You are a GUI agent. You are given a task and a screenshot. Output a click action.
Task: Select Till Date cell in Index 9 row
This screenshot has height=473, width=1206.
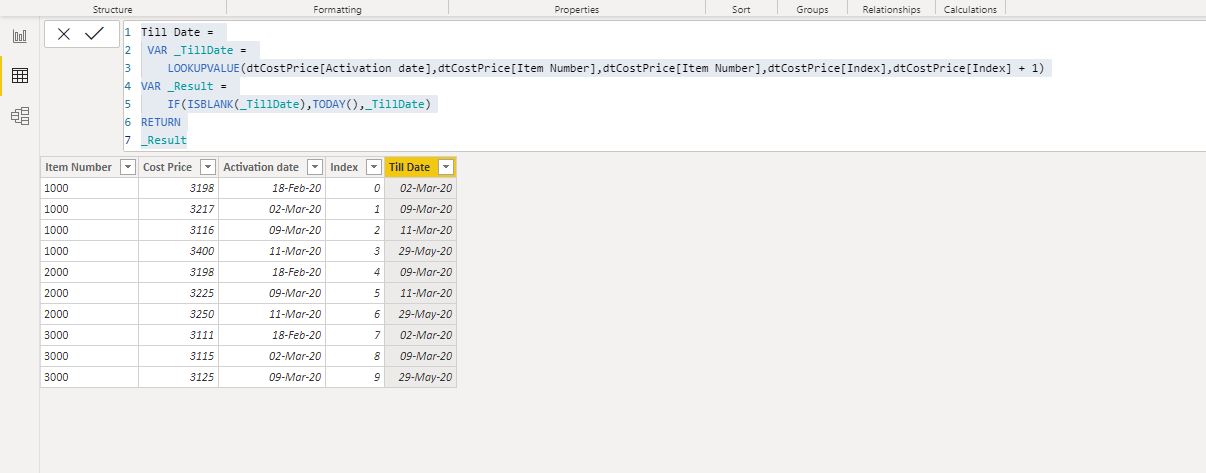point(421,377)
